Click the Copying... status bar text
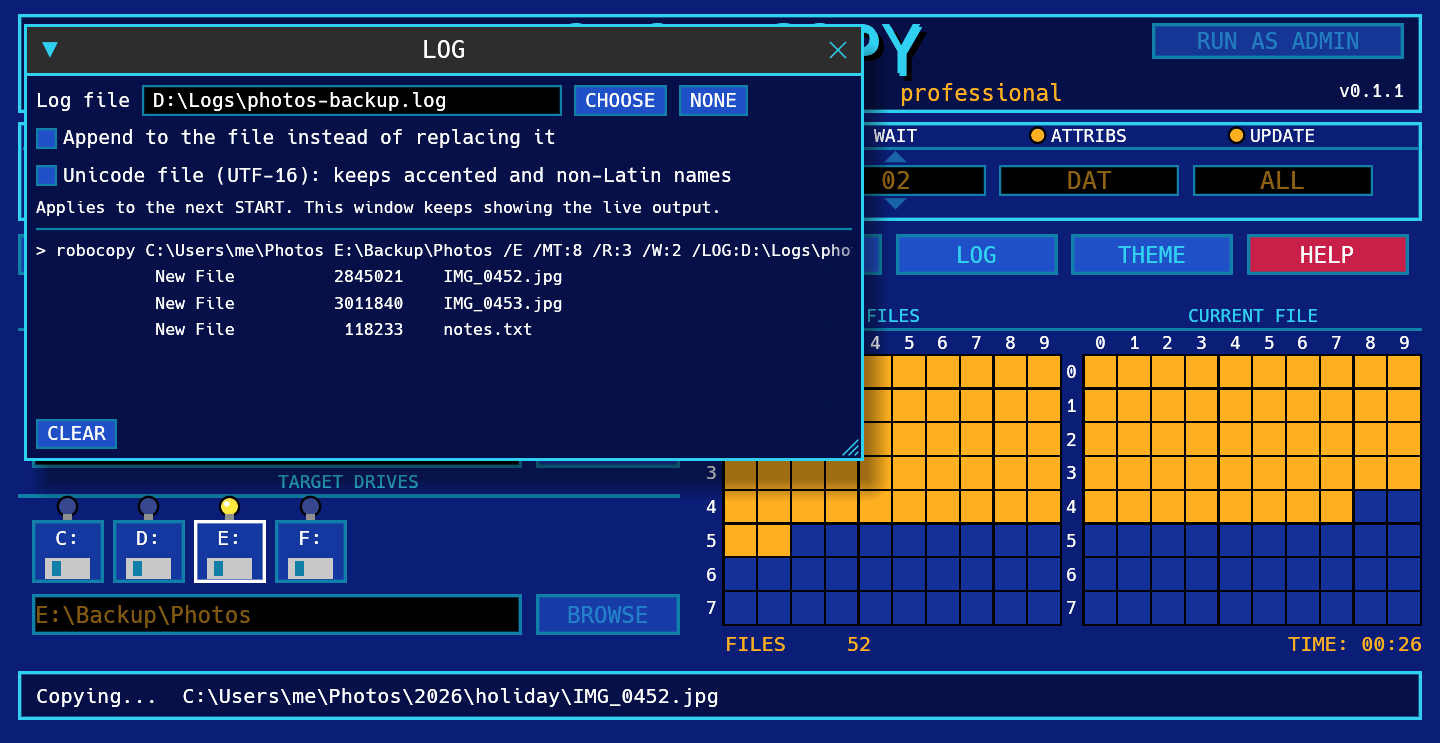This screenshot has width=1440, height=743. coord(377,696)
